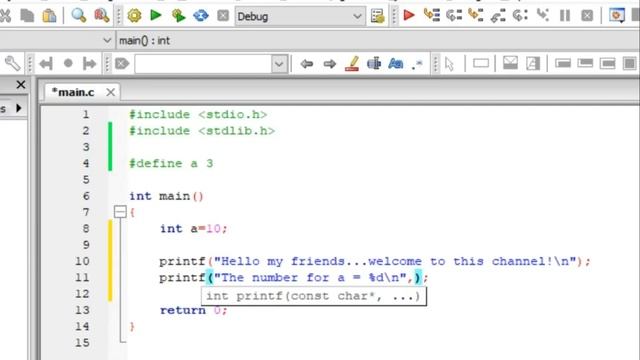Click the Next instruction debug icon
The image size is (640, 360).
(520, 16)
